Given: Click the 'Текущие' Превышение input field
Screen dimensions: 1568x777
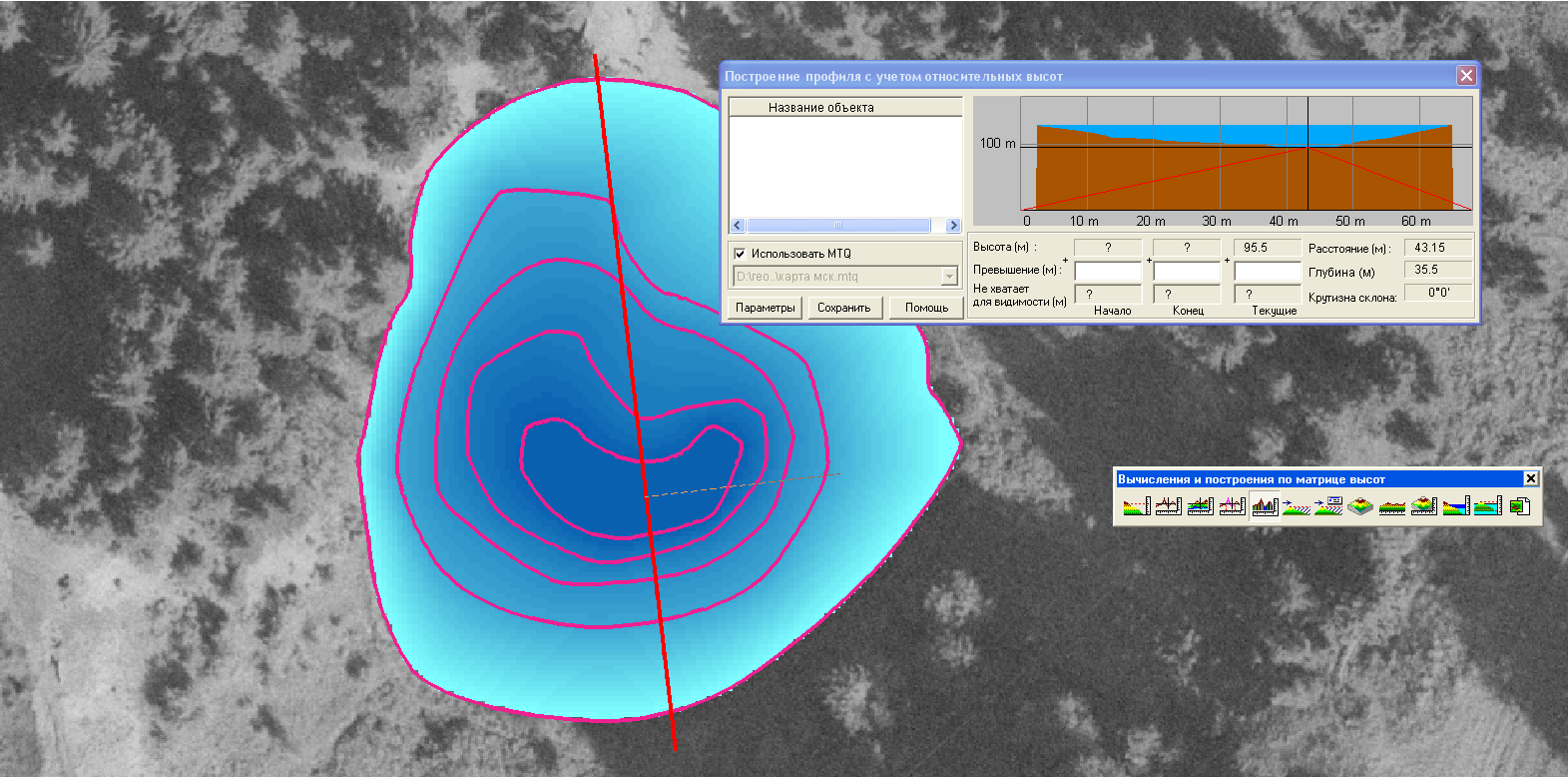Looking at the screenshot, I should click(1268, 272).
